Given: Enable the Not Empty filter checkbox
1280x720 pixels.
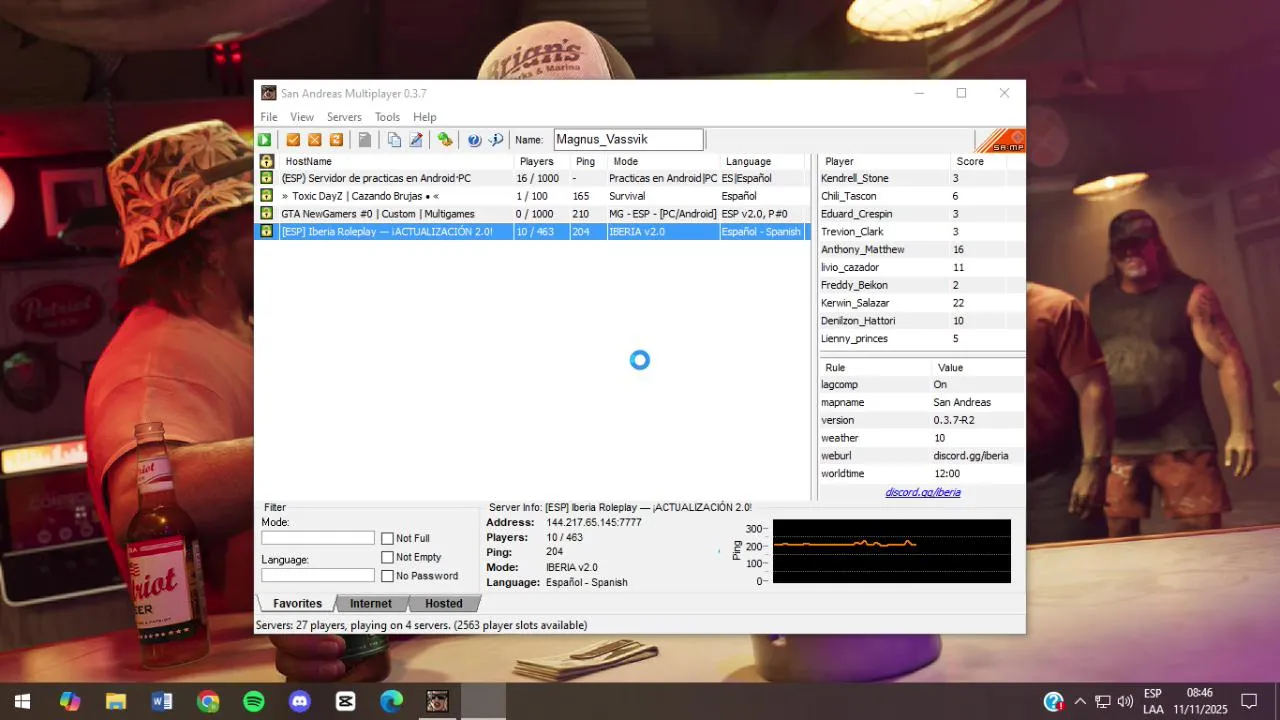Looking at the screenshot, I should [387, 557].
